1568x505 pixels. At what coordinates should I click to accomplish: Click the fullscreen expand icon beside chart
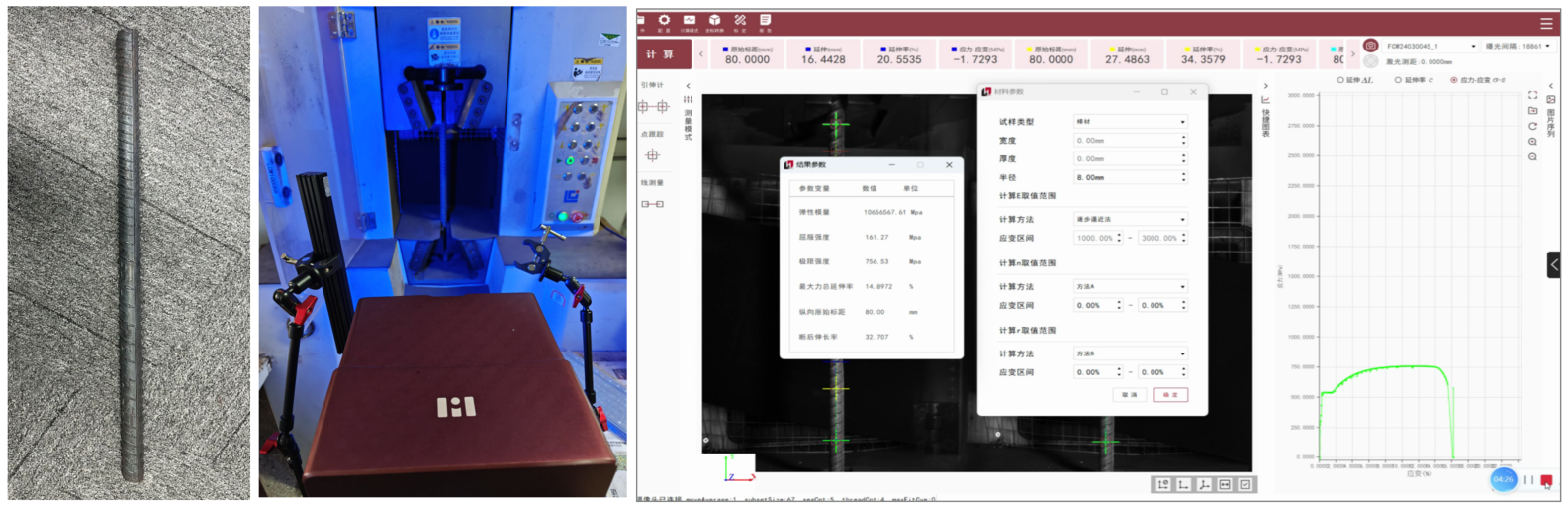click(x=1532, y=95)
